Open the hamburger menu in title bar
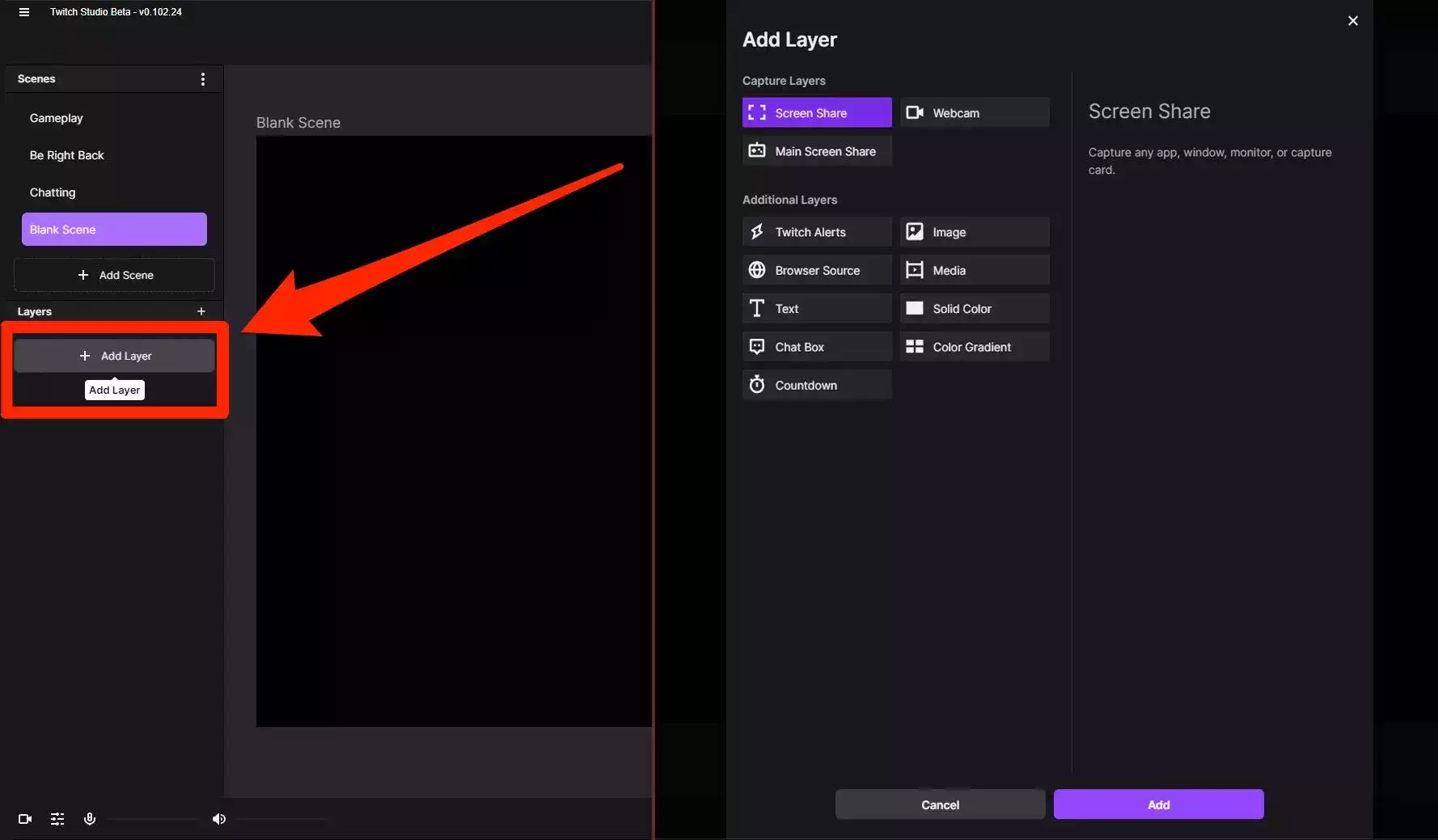1438x840 pixels. (x=24, y=12)
